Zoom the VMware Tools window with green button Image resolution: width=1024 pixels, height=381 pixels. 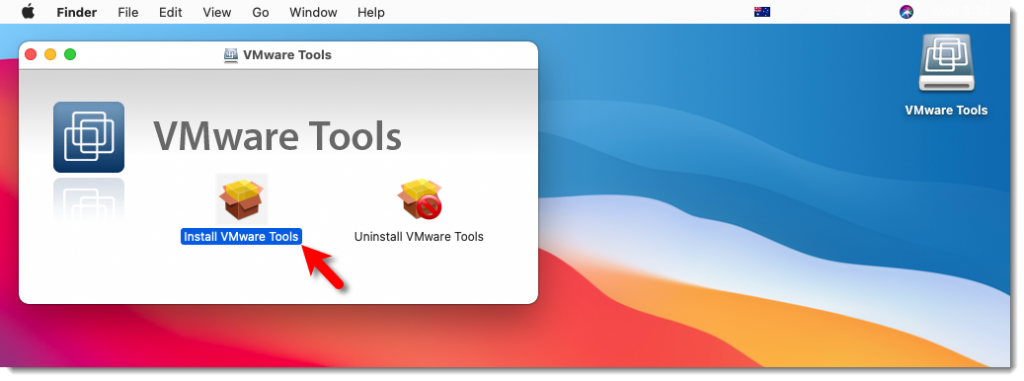(x=70, y=55)
